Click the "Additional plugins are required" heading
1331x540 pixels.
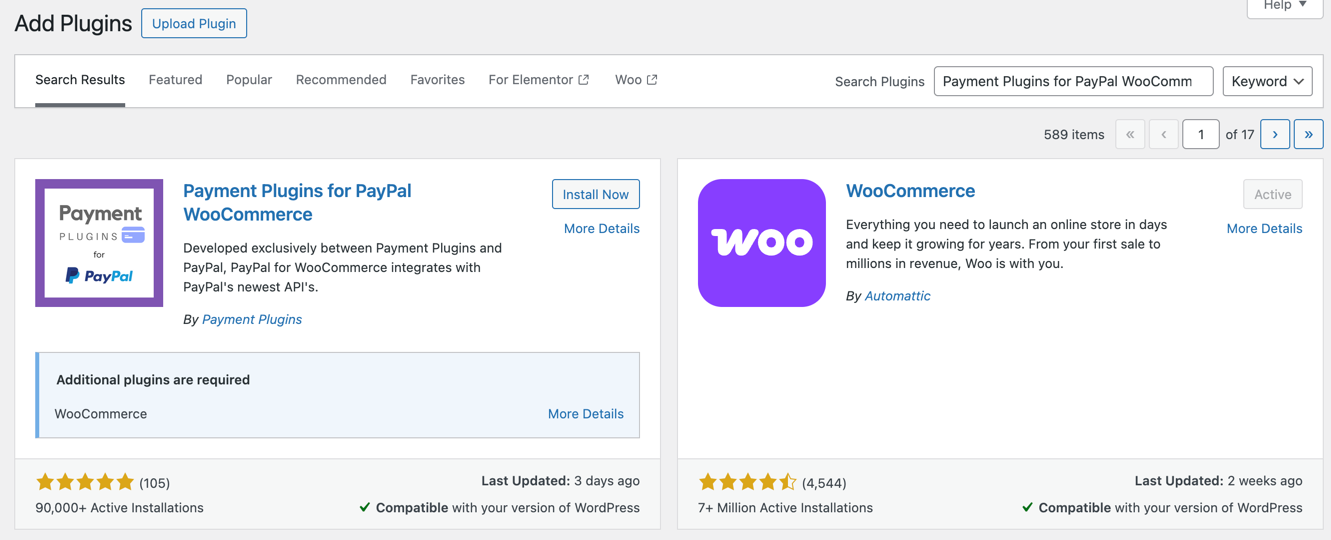[x=153, y=380]
